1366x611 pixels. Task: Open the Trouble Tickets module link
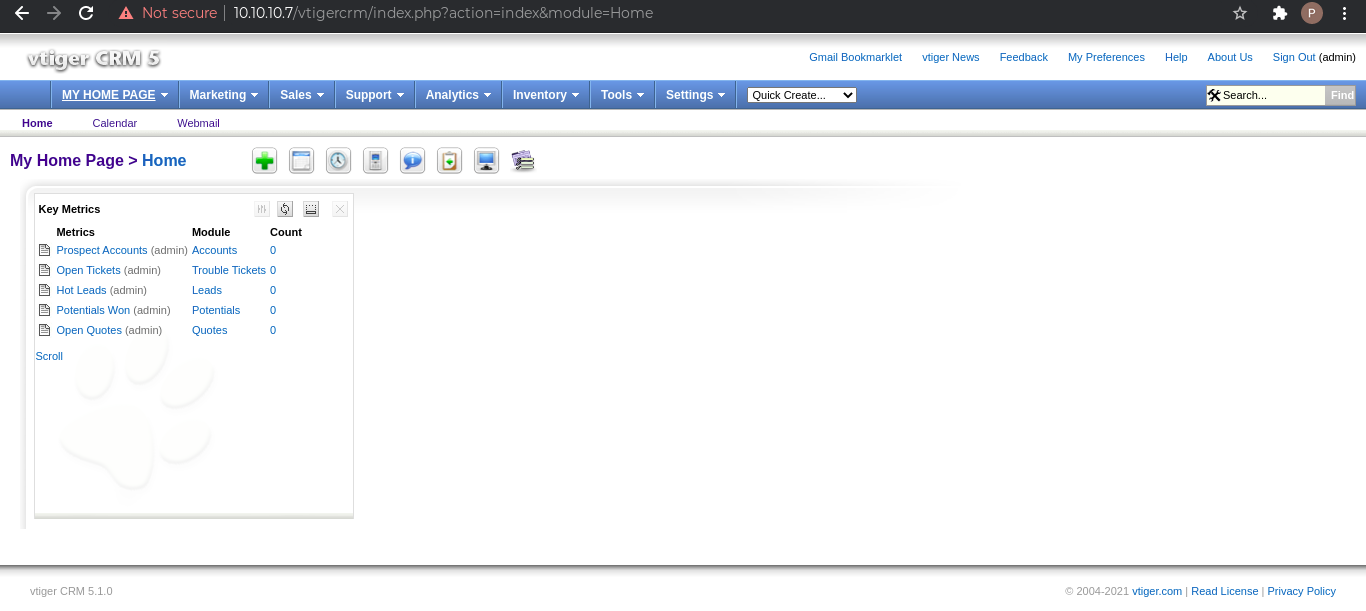[x=229, y=270]
